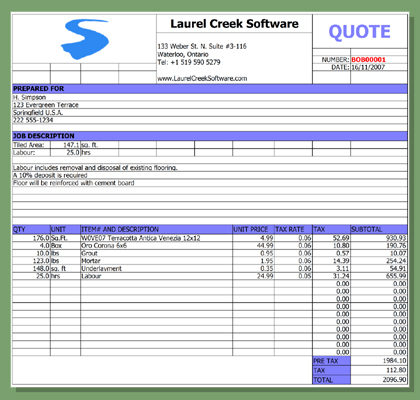Select the quantity 176.0 cell
Image resolution: width=420 pixels, height=400 pixels.
31,238
